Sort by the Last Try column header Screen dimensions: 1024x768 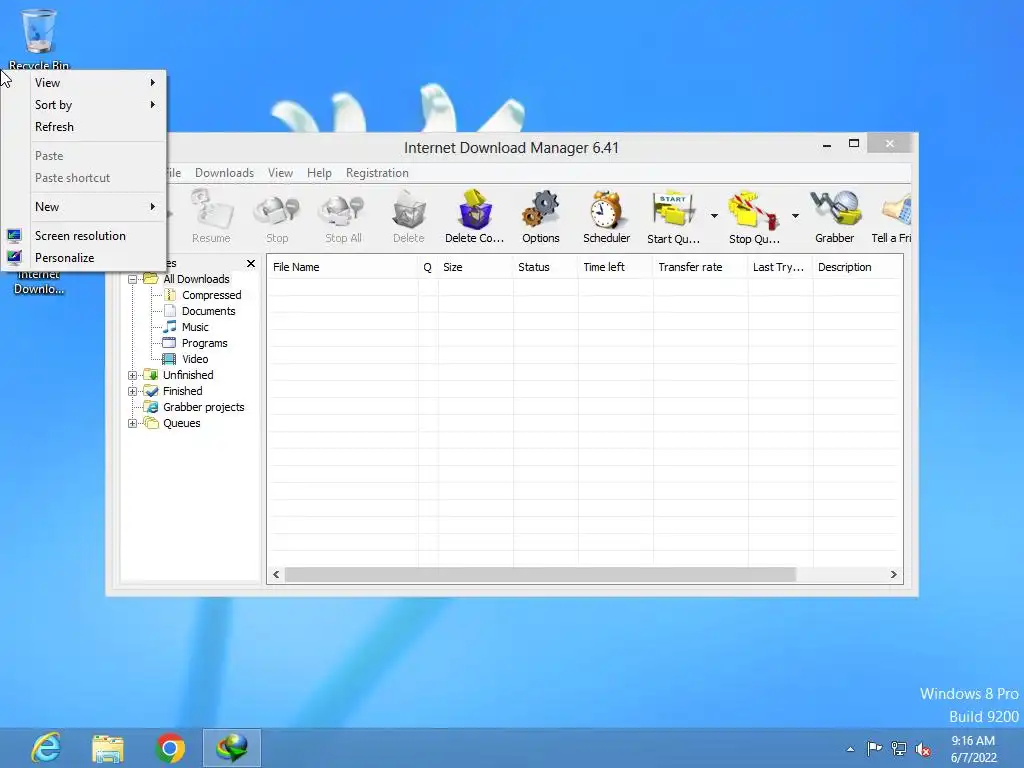tap(780, 266)
